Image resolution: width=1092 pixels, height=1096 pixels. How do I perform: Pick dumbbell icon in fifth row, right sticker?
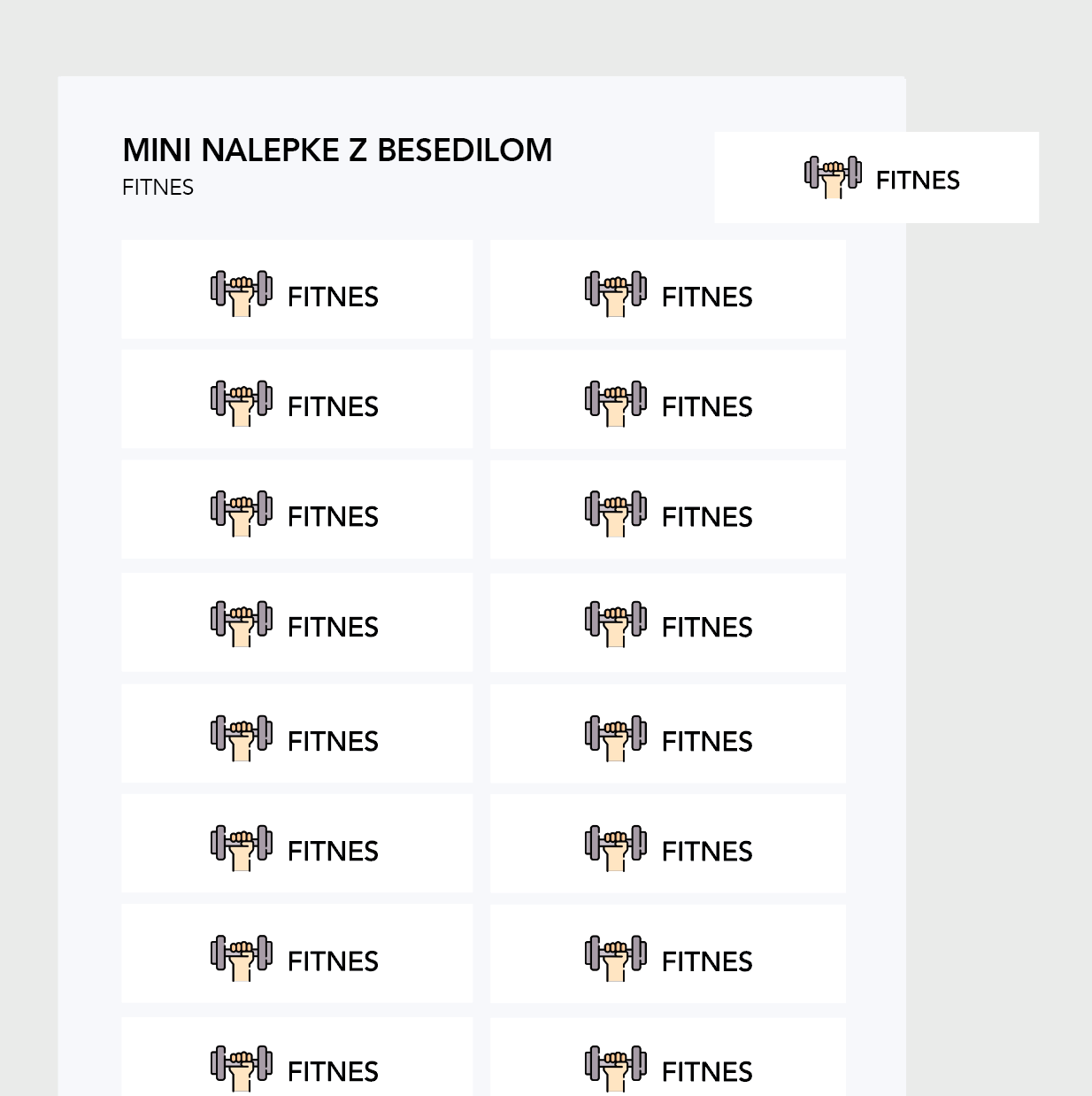pos(616,737)
